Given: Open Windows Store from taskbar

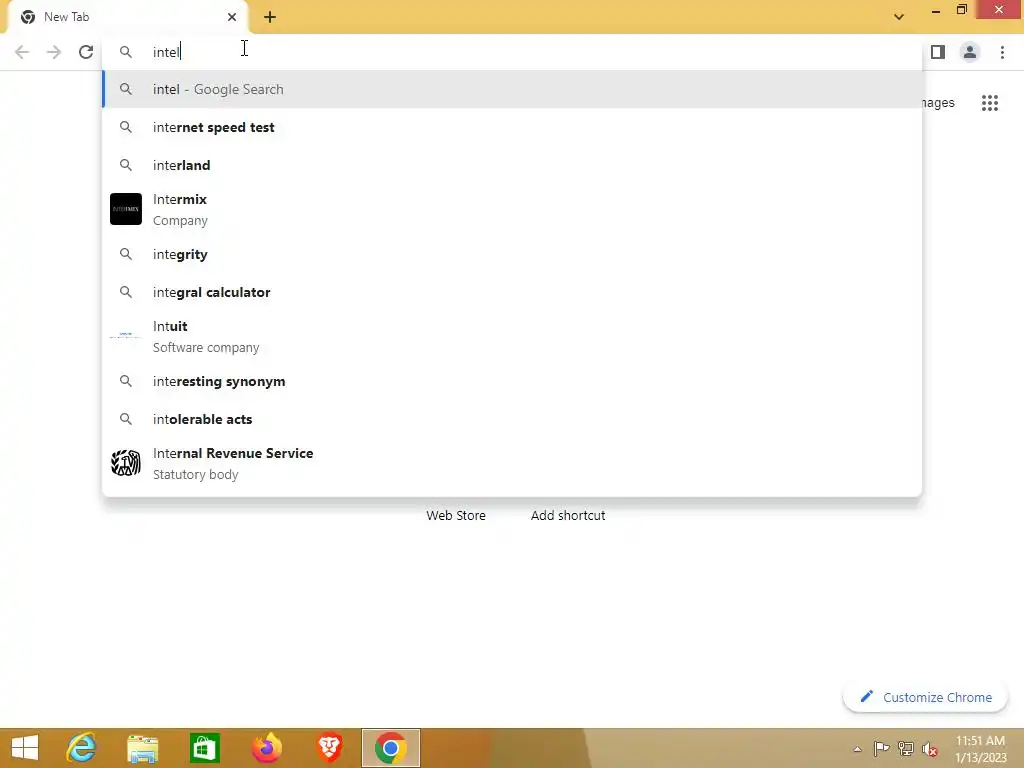Looking at the screenshot, I should pyautogui.click(x=204, y=748).
